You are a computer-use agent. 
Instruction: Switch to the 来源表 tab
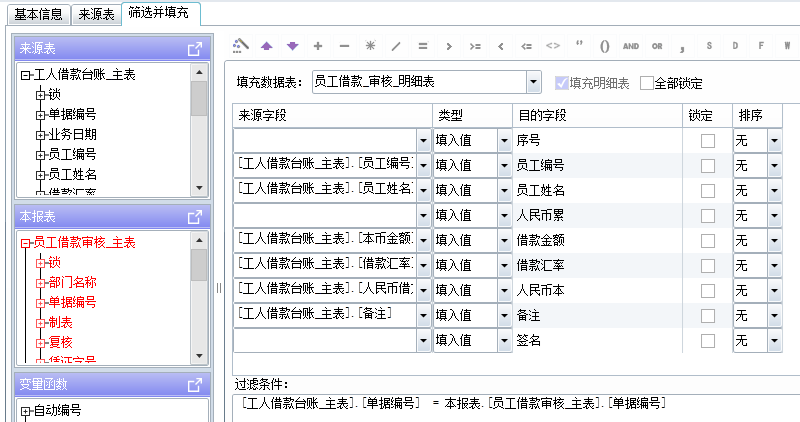96,14
